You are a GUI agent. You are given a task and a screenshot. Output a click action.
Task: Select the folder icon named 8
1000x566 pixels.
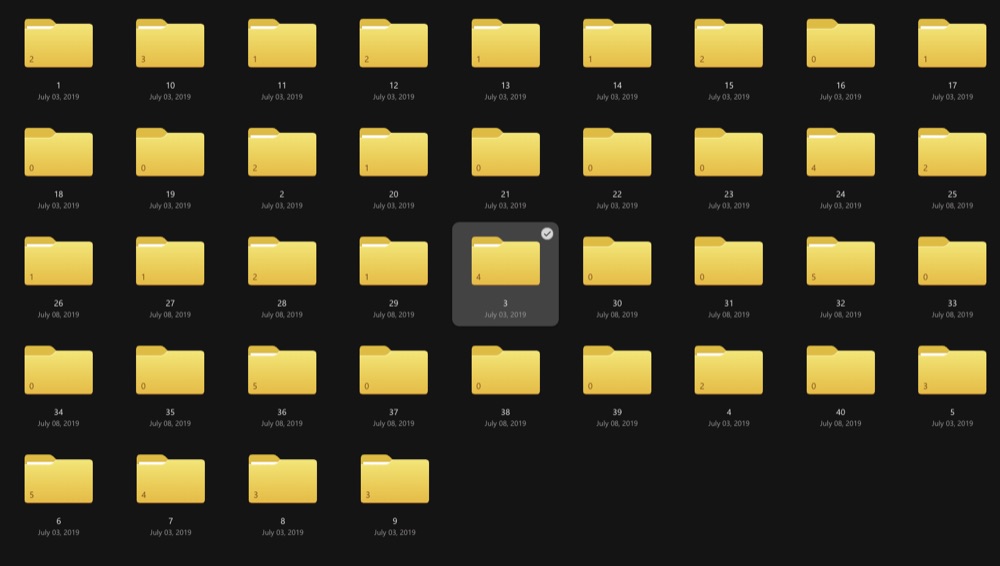pyautogui.click(x=283, y=479)
